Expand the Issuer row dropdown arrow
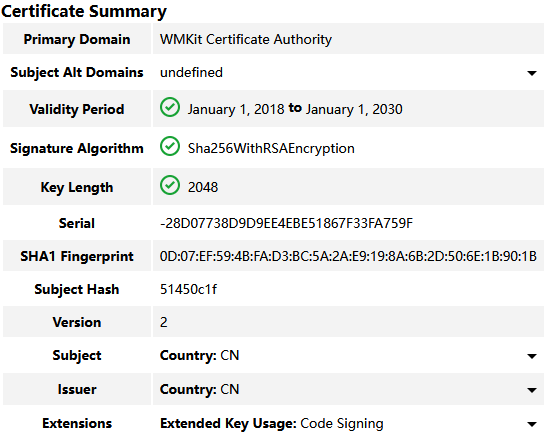The height and width of the screenshot is (444, 544). coord(532,390)
